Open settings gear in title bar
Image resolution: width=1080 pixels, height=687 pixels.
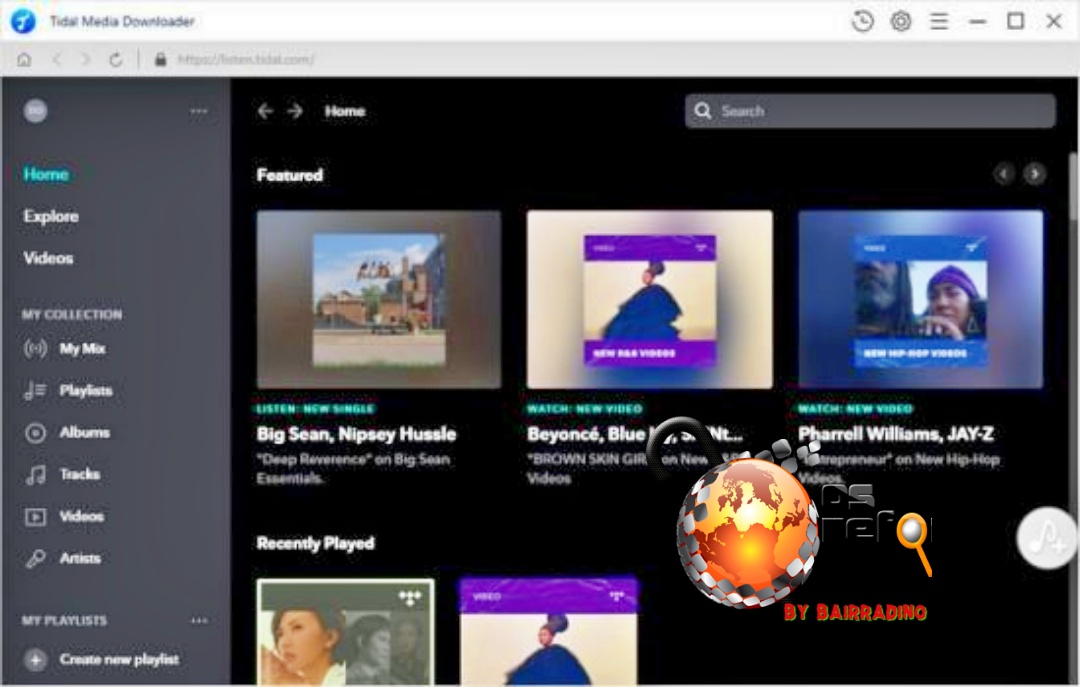901,21
